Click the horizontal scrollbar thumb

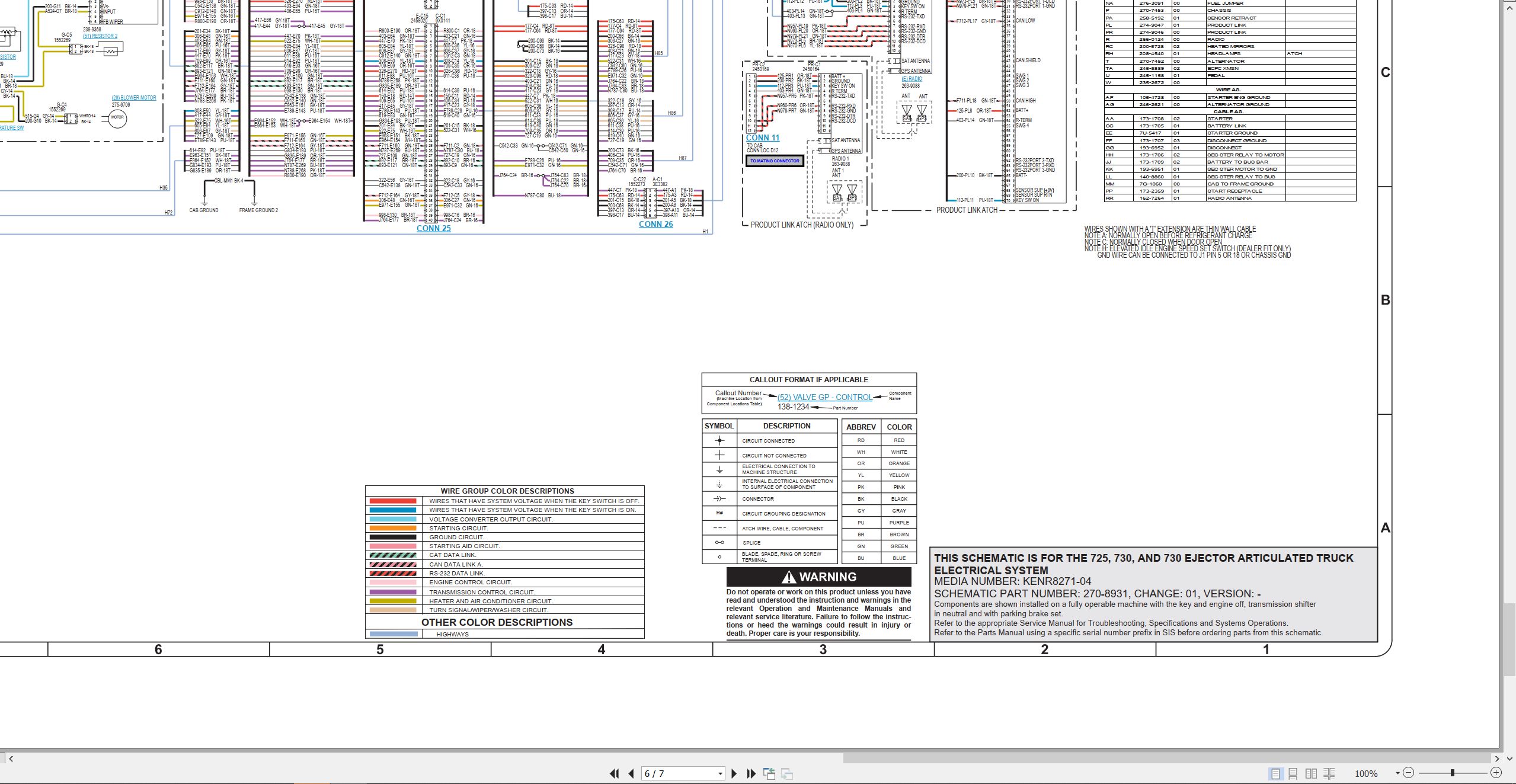tap(1167, 758)
